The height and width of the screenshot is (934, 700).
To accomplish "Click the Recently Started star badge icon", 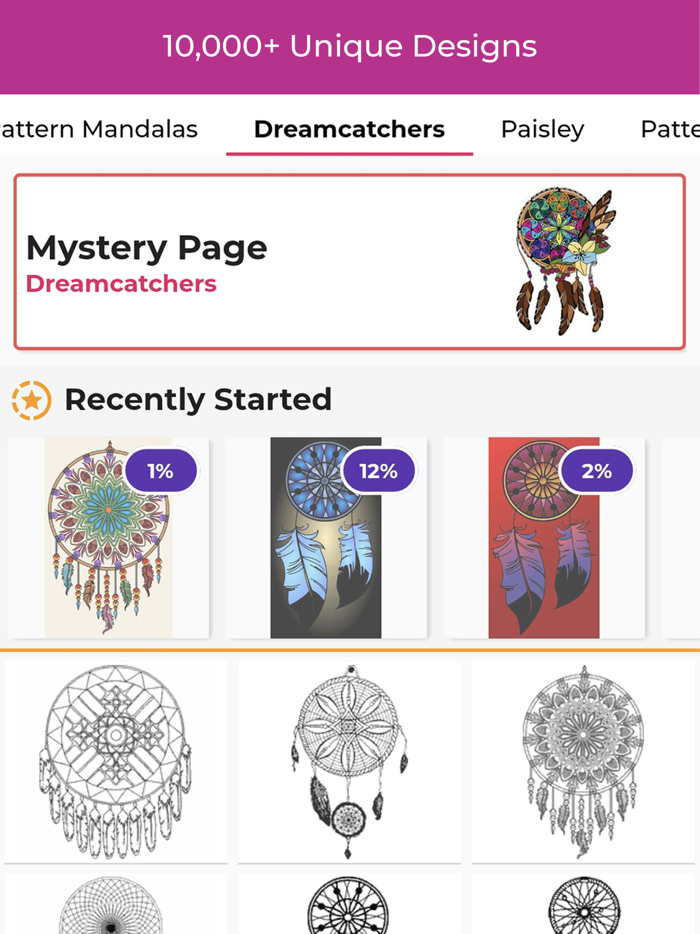I will (x=31, y=398).
